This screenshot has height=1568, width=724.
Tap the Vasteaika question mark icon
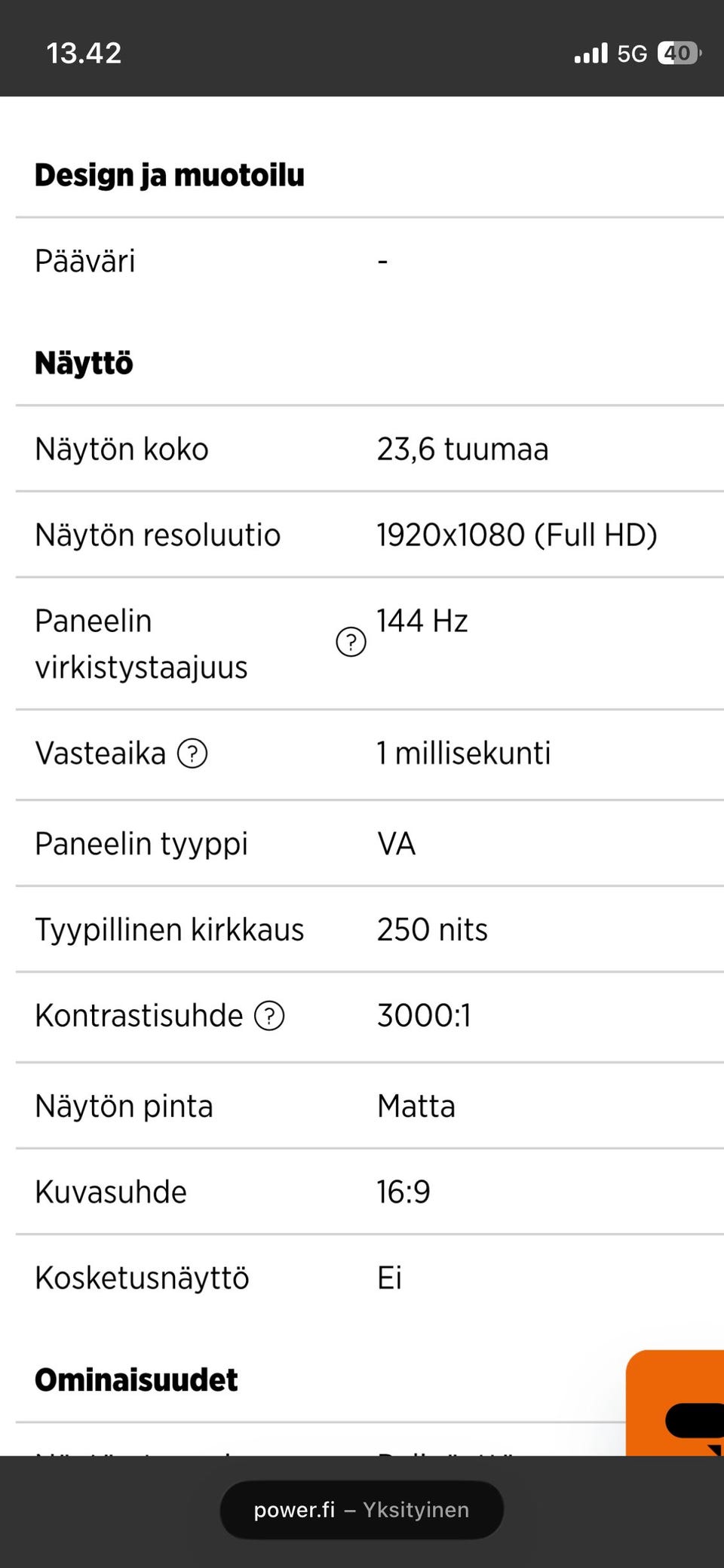[192, 753]
